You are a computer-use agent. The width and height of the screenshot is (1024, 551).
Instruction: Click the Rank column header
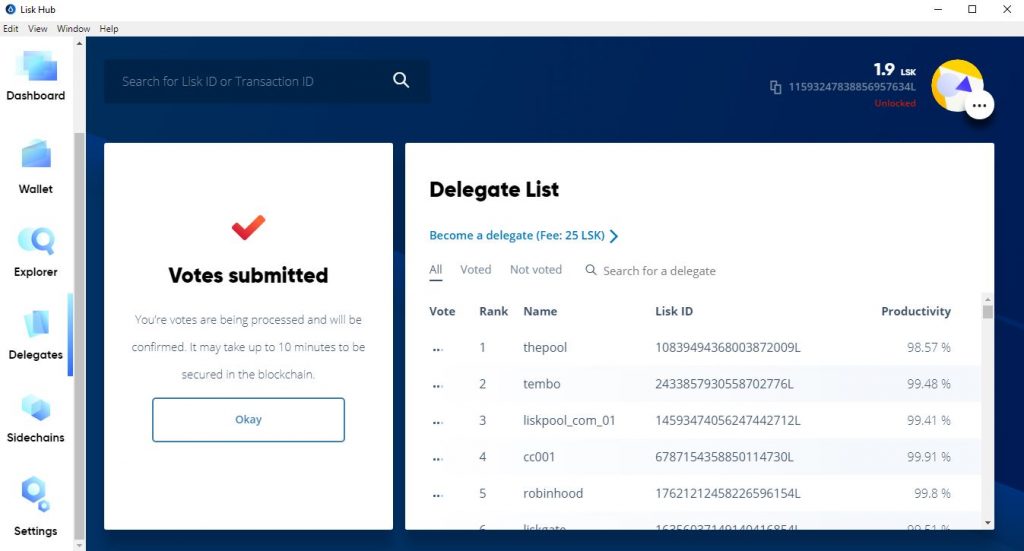pos(493,311)
